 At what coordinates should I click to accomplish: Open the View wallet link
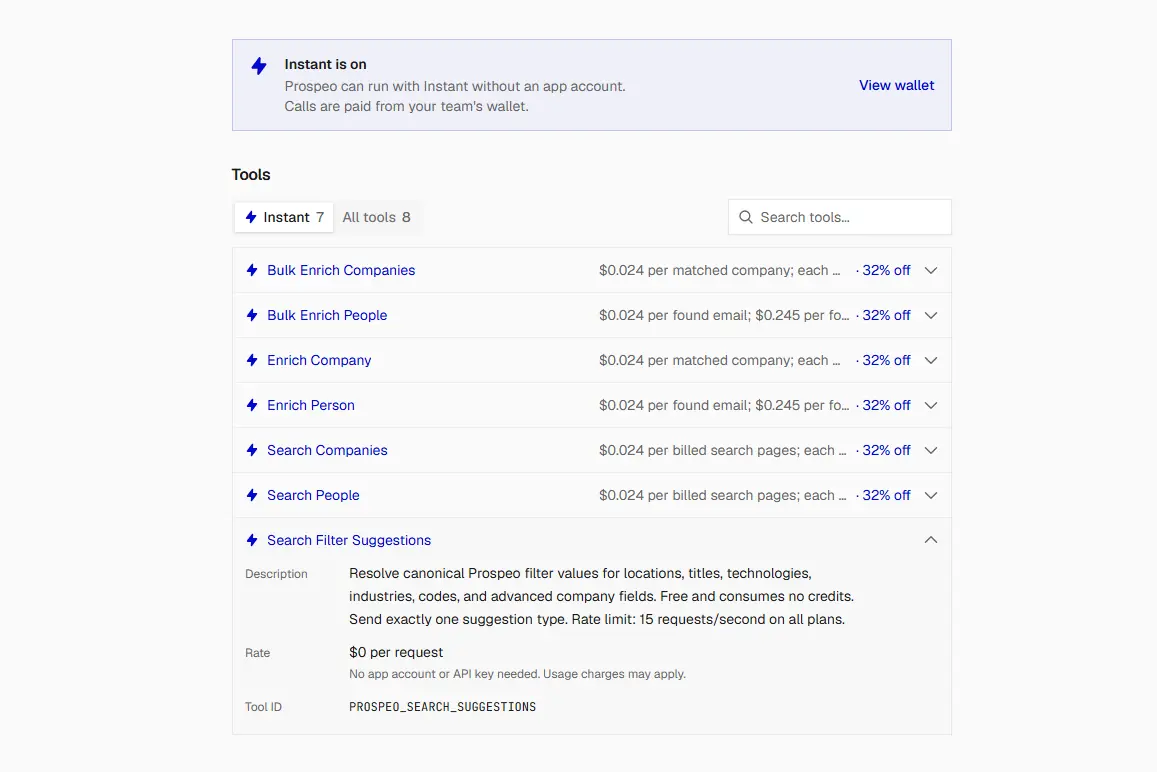897,85
